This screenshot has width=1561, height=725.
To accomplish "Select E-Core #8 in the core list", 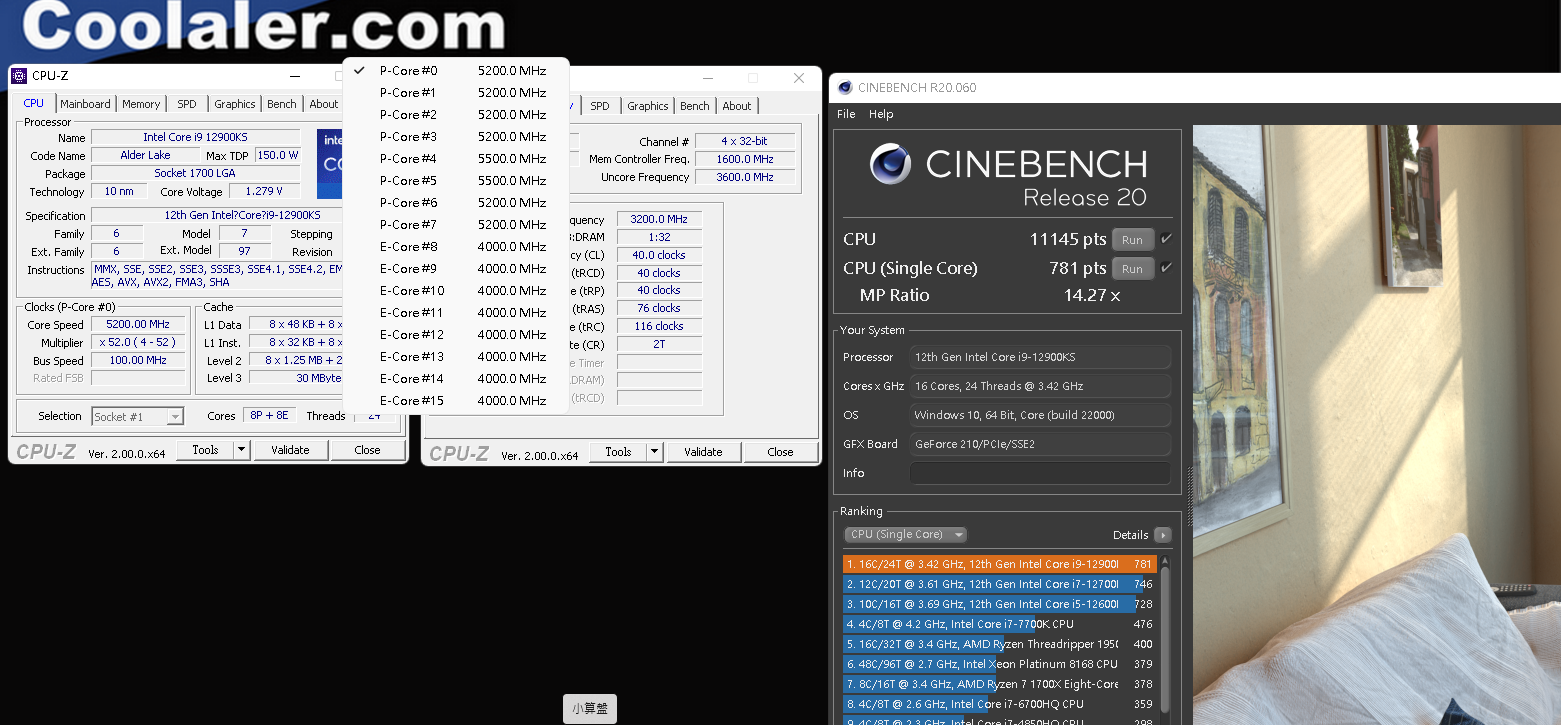I will [x=456, y=247].
